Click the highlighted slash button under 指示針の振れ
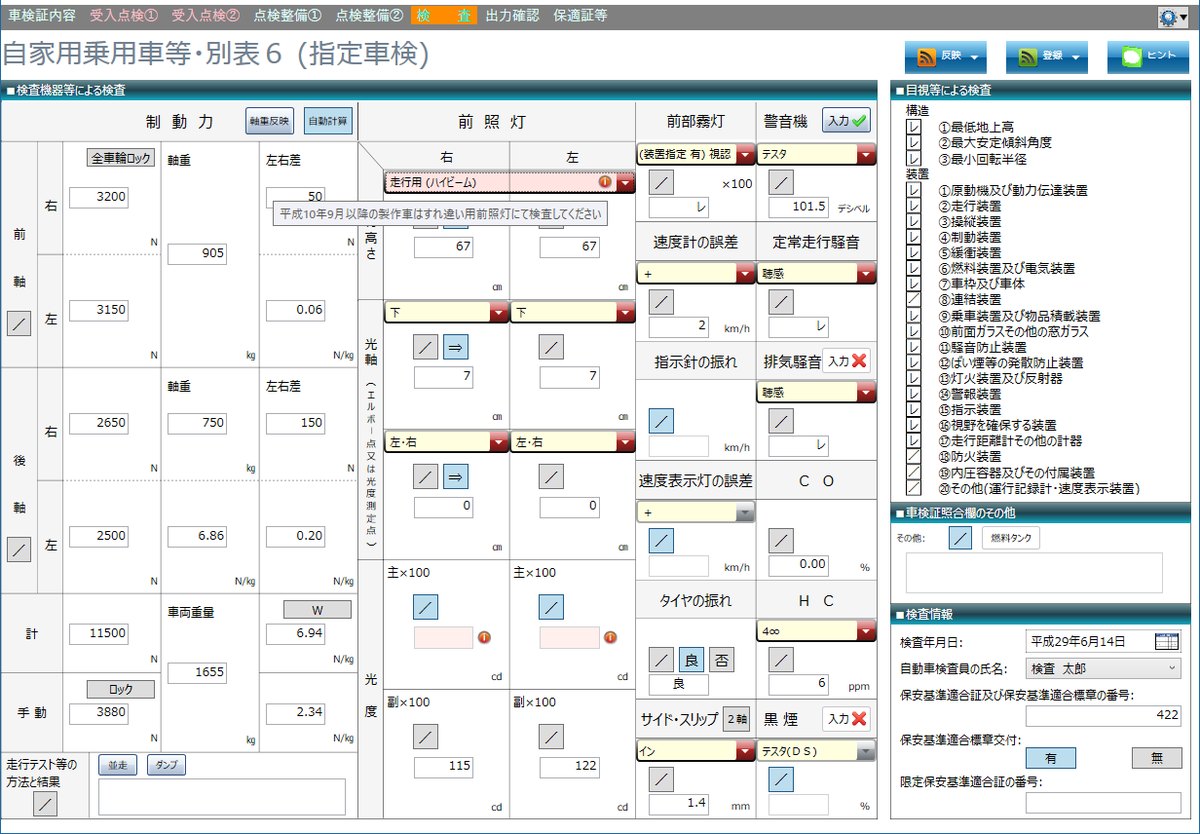Screen dimensions: 1200x834 pyautogui.click(x=661, y=421)
